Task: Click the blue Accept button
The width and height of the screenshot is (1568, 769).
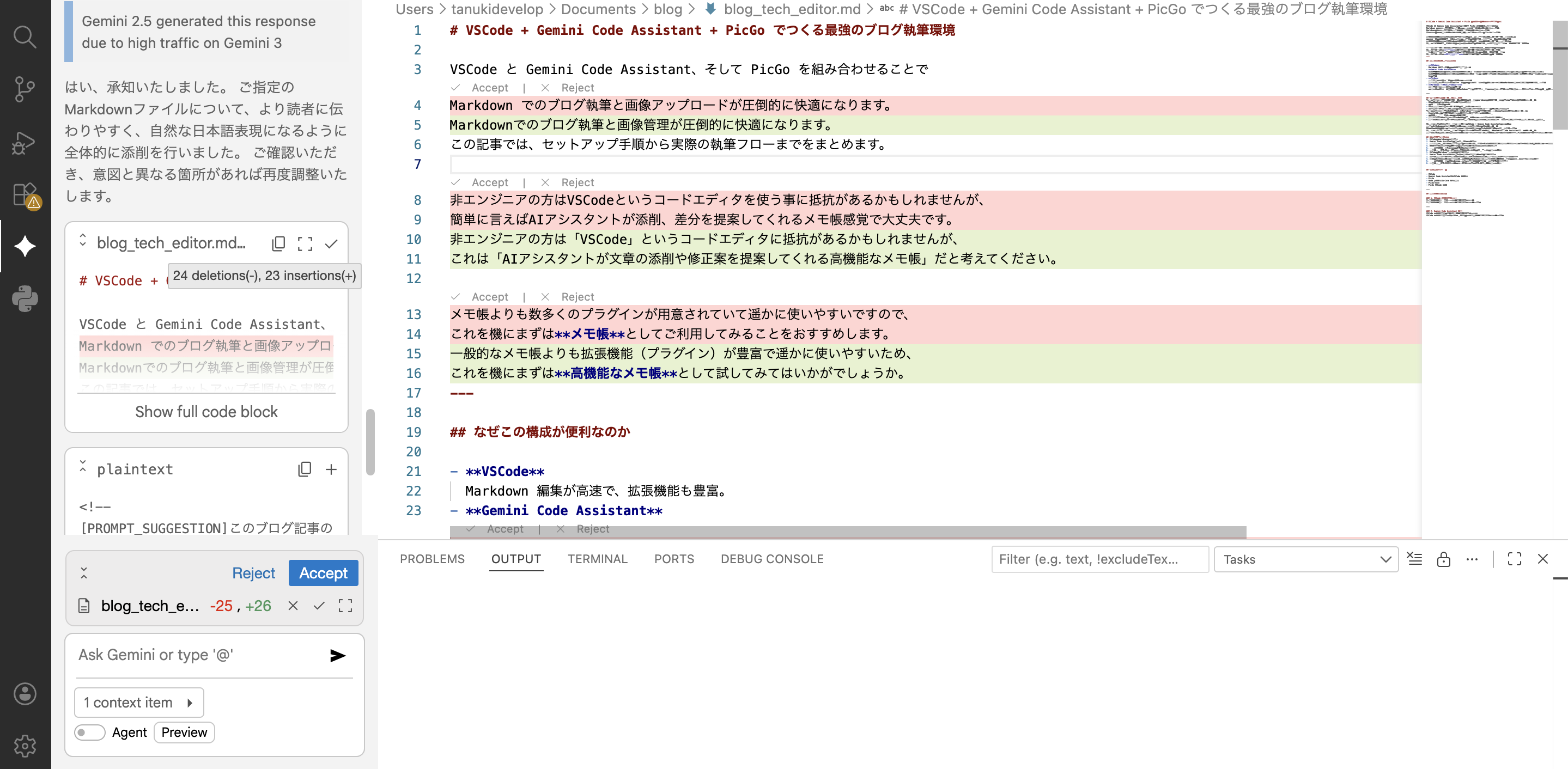Action: 323,573
